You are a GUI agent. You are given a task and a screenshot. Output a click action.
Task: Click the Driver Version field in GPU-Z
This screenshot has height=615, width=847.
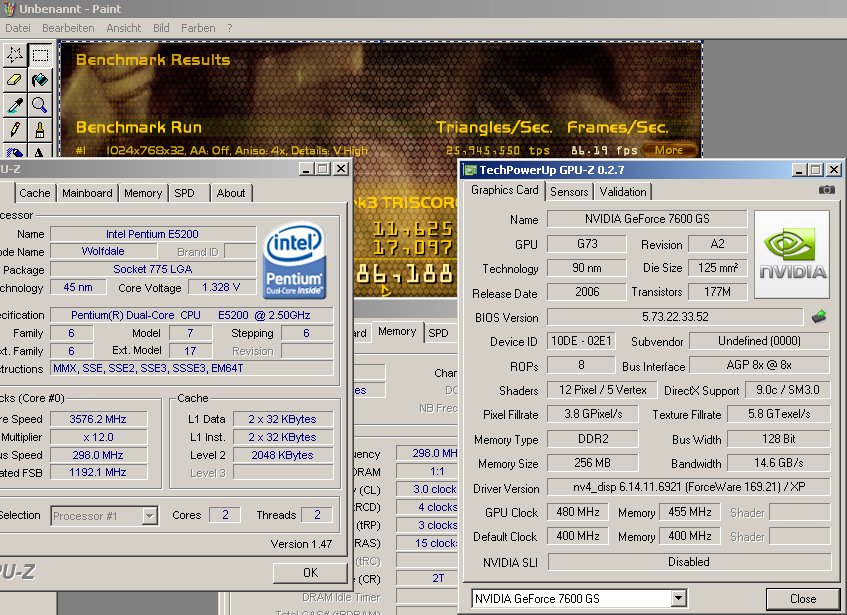[x=689, y=487]
